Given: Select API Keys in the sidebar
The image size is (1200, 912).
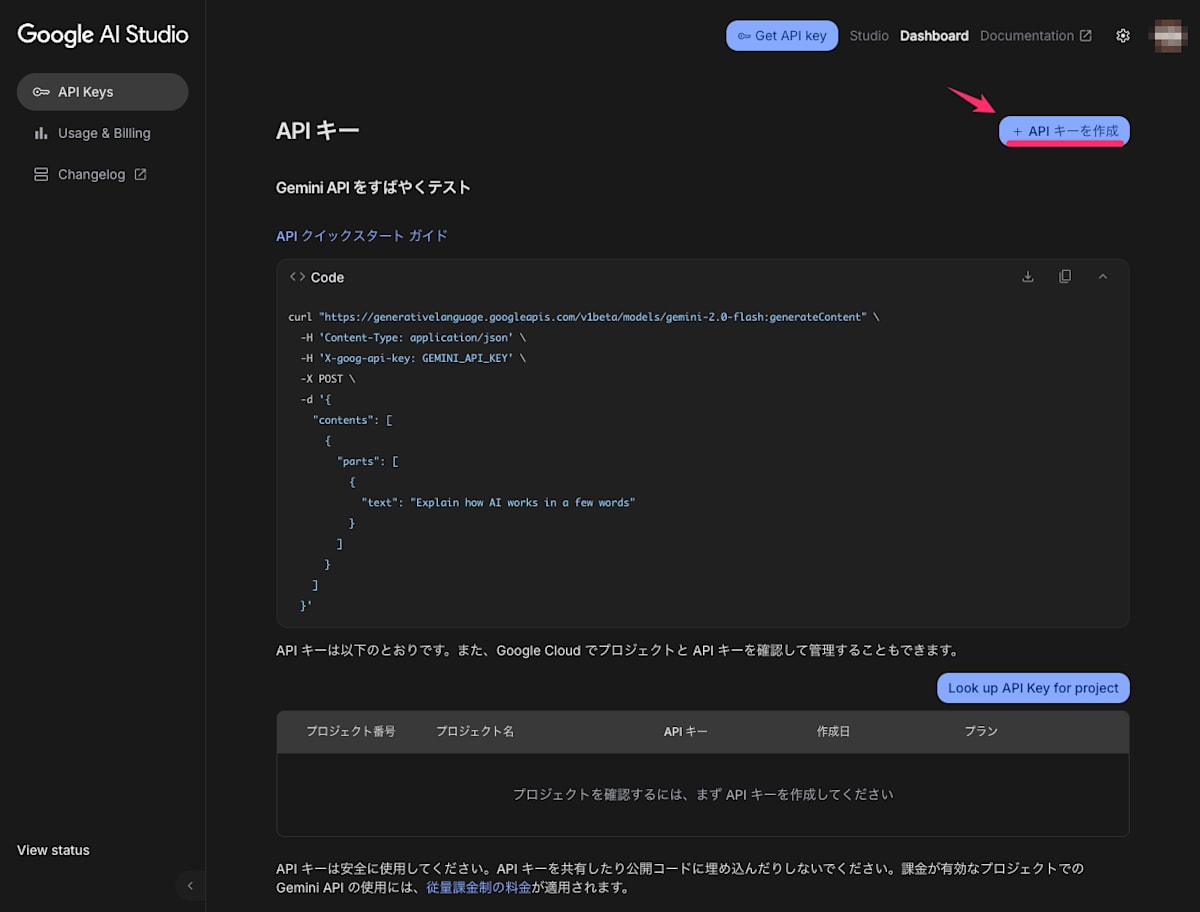Looking at the screenshot, I should [103, 92].
